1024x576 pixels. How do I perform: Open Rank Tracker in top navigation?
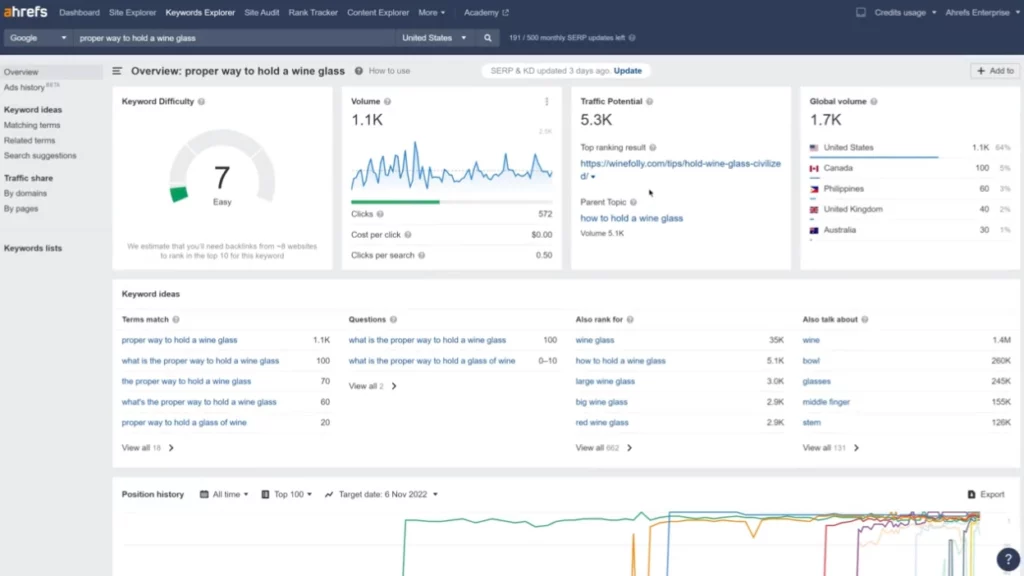[x=313, y=12]
